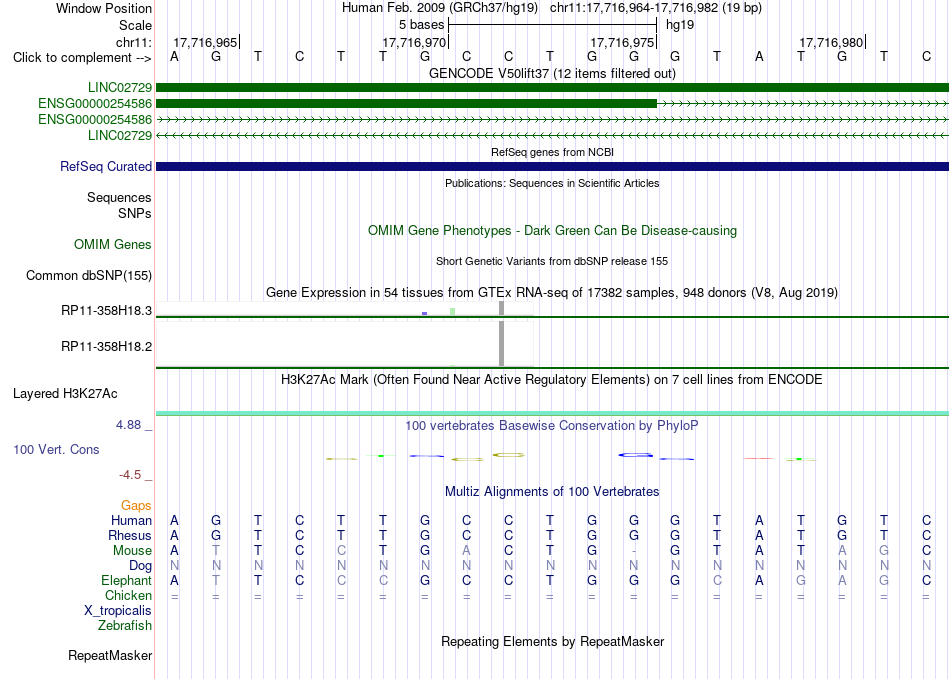Click the 100 Vert. Cons track label

click(x=56, y=449)
